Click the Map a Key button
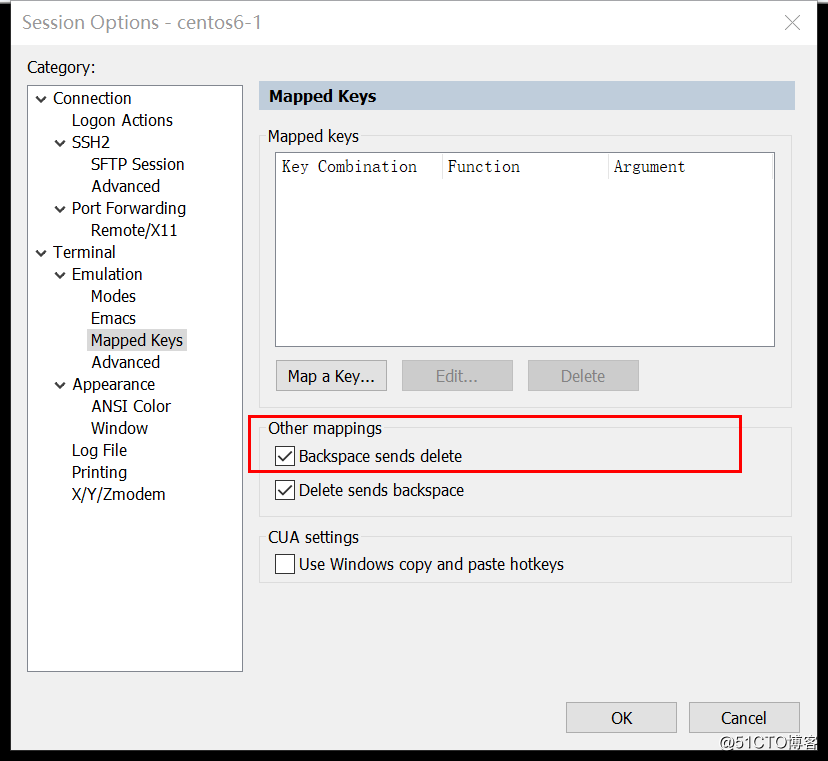Image resolution: width=828 pixels, height=761 pixels. (x=331, y=376)
